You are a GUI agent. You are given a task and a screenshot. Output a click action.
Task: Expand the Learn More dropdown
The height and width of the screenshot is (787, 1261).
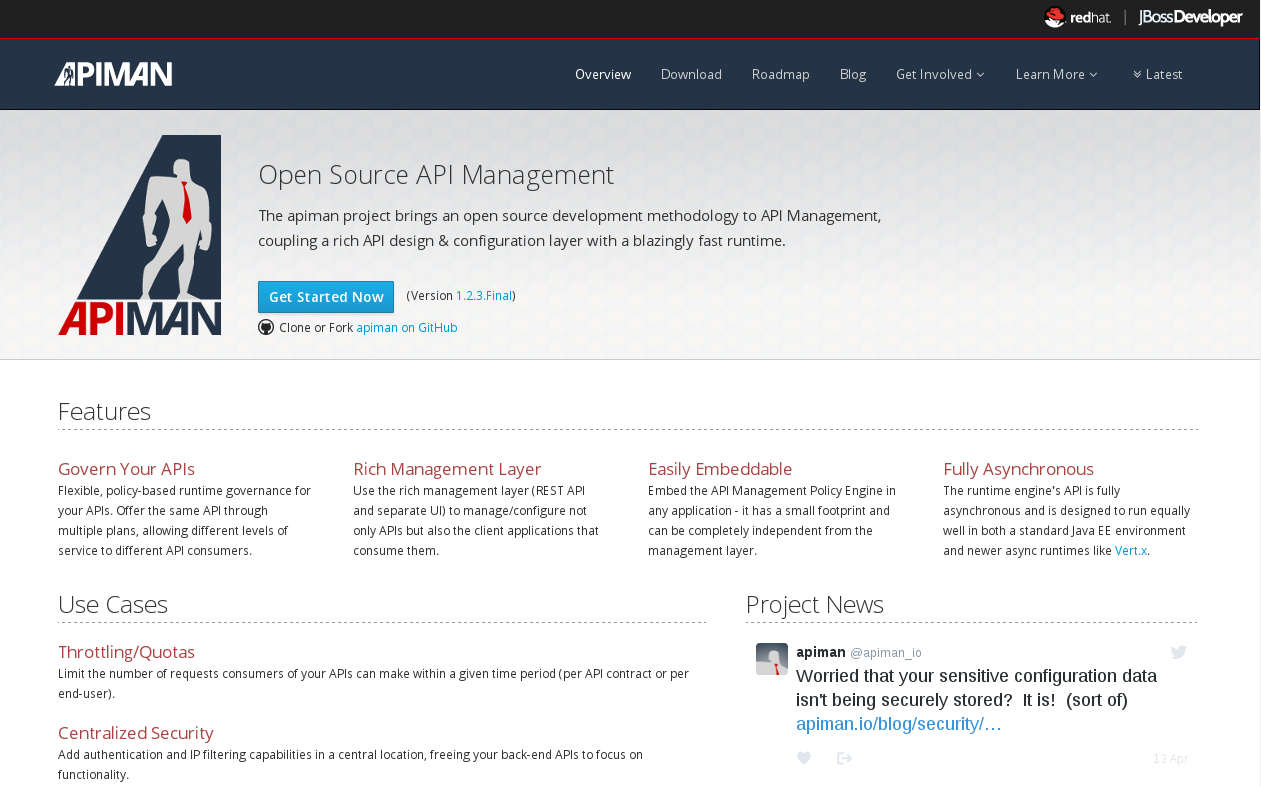(x=1056, y=74)
